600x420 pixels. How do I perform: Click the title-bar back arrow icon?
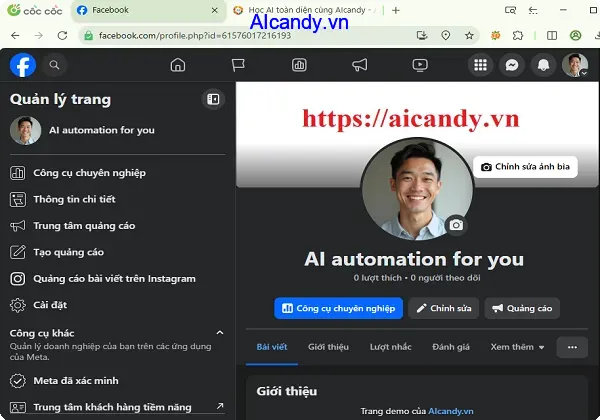[533, 10]
